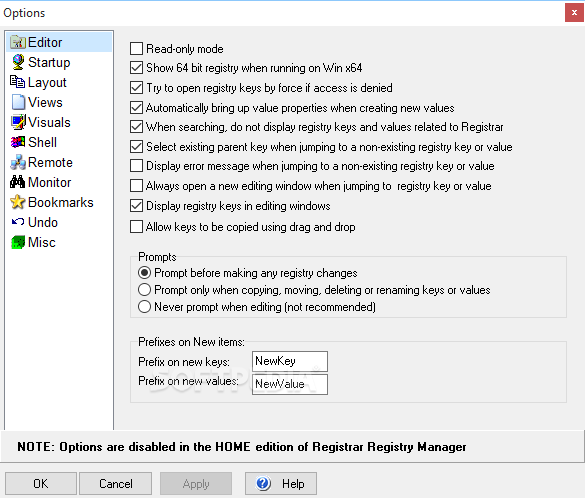This screenshot has height=498, width=585.
Task: Click the HOME edition note text
Action: [242, 447]
